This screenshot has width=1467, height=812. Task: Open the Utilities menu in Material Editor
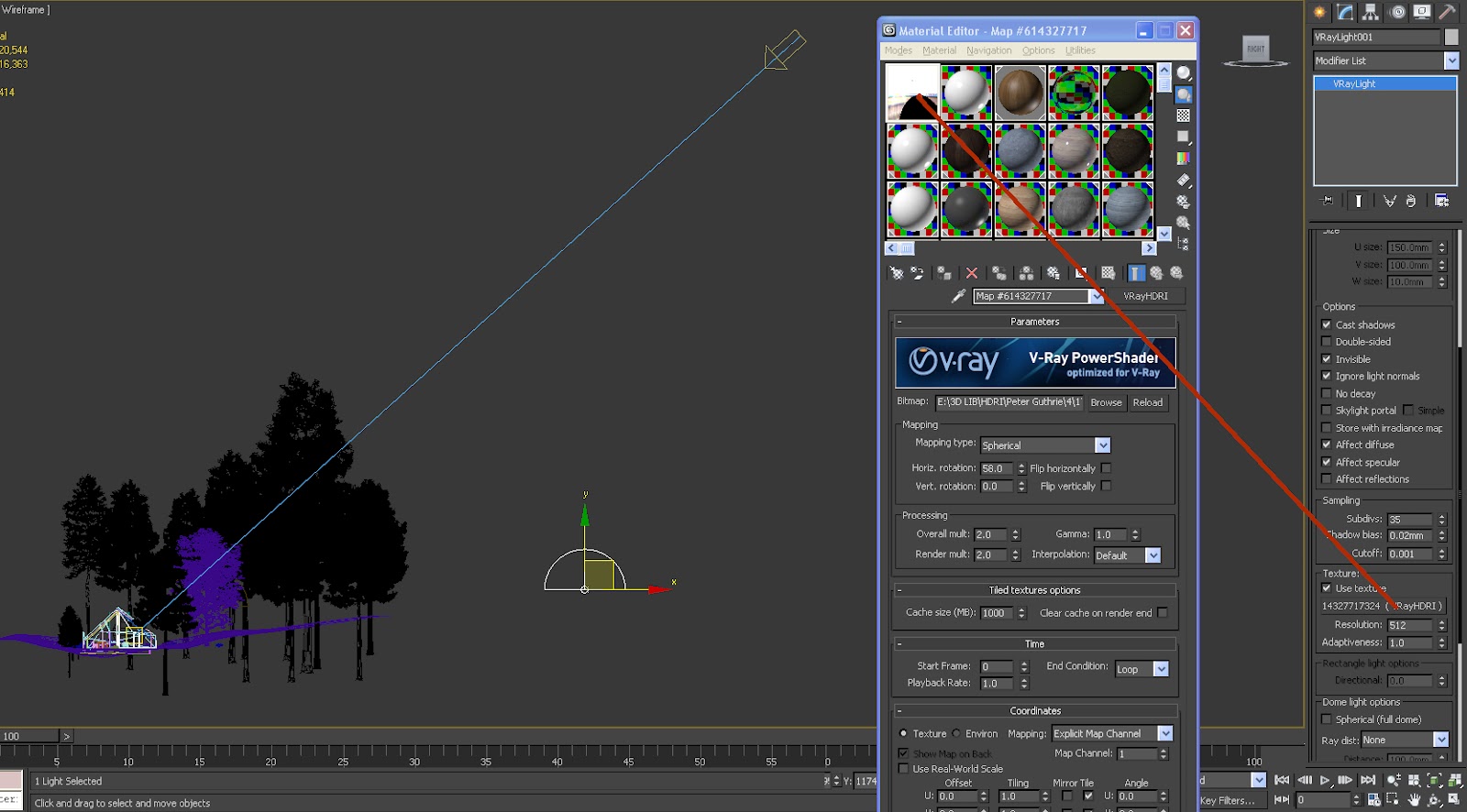tap(1080, 50)
